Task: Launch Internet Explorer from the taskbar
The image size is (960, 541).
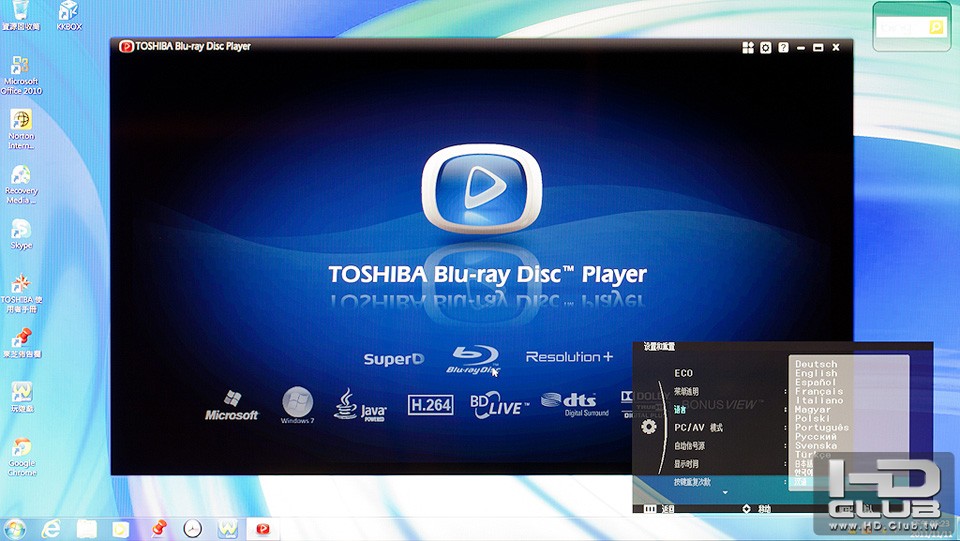Action: [51, 528]
